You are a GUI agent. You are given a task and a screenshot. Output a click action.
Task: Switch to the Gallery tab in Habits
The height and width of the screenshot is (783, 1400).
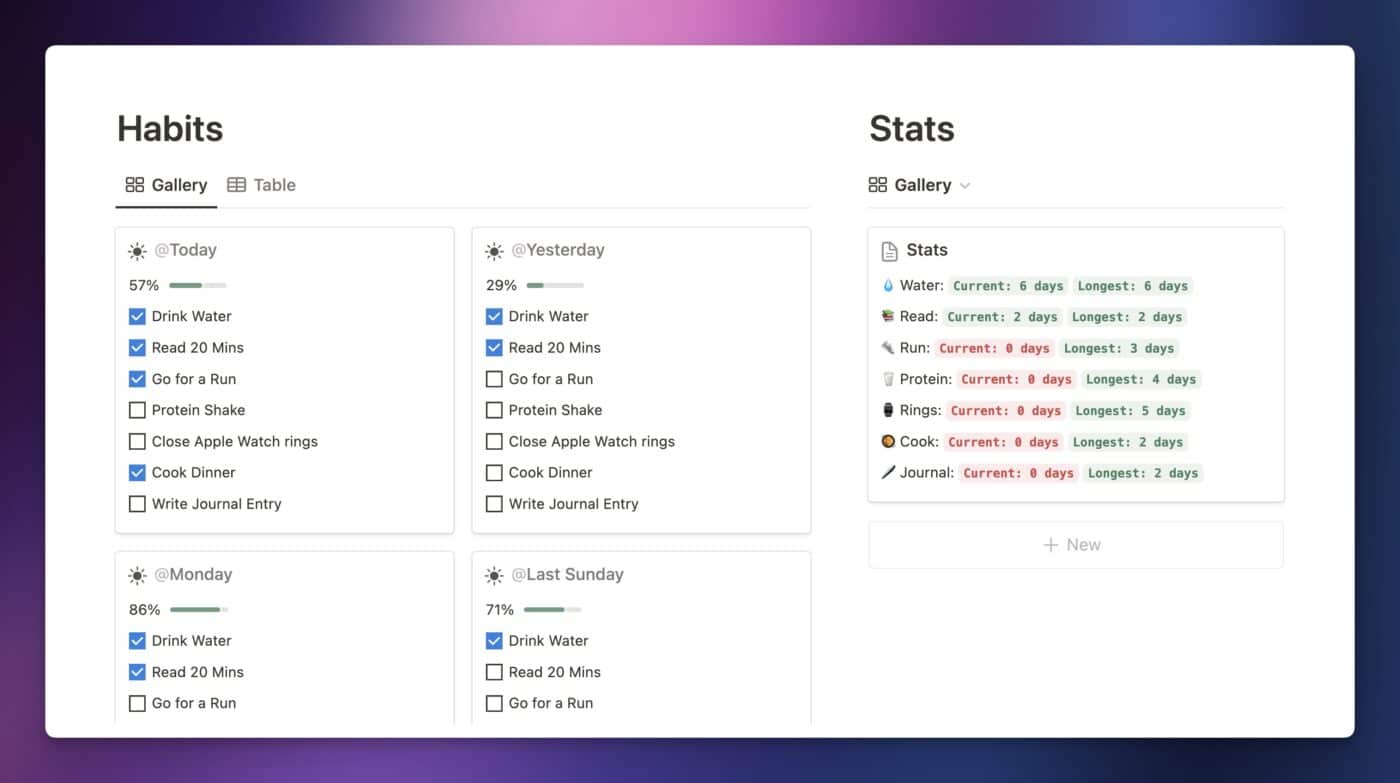tap(166, 185)
